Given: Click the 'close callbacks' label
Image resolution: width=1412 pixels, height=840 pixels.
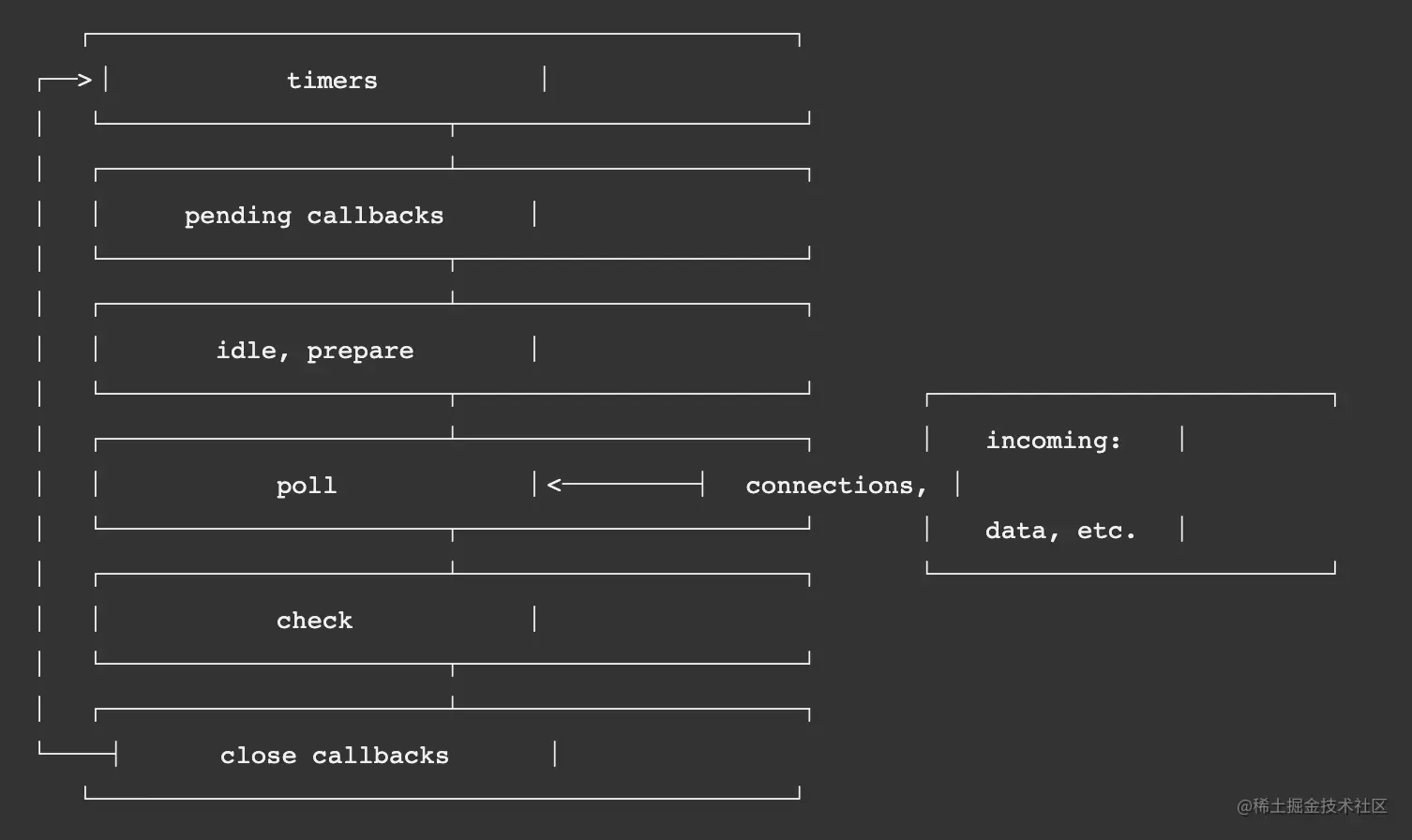Looking at the screenshot, I should tap(335, 756).
